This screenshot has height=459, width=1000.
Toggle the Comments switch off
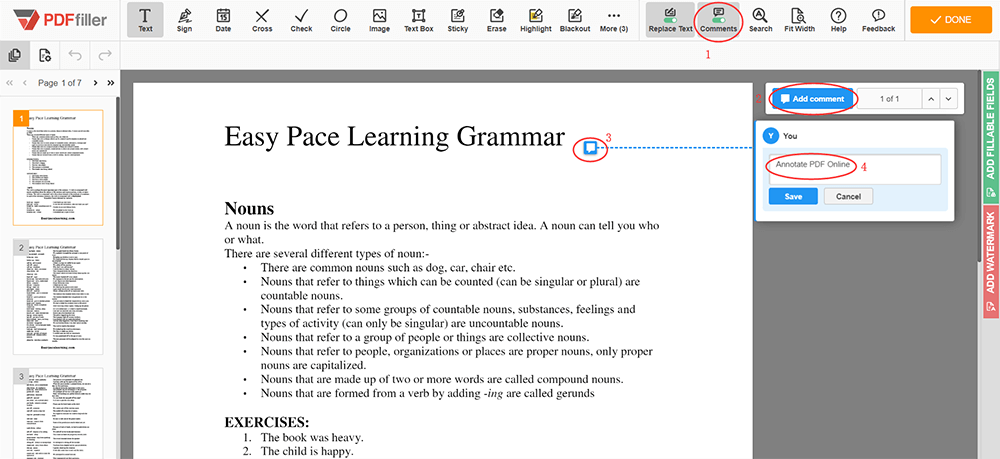pyautogui.click(x=718, y=20)
